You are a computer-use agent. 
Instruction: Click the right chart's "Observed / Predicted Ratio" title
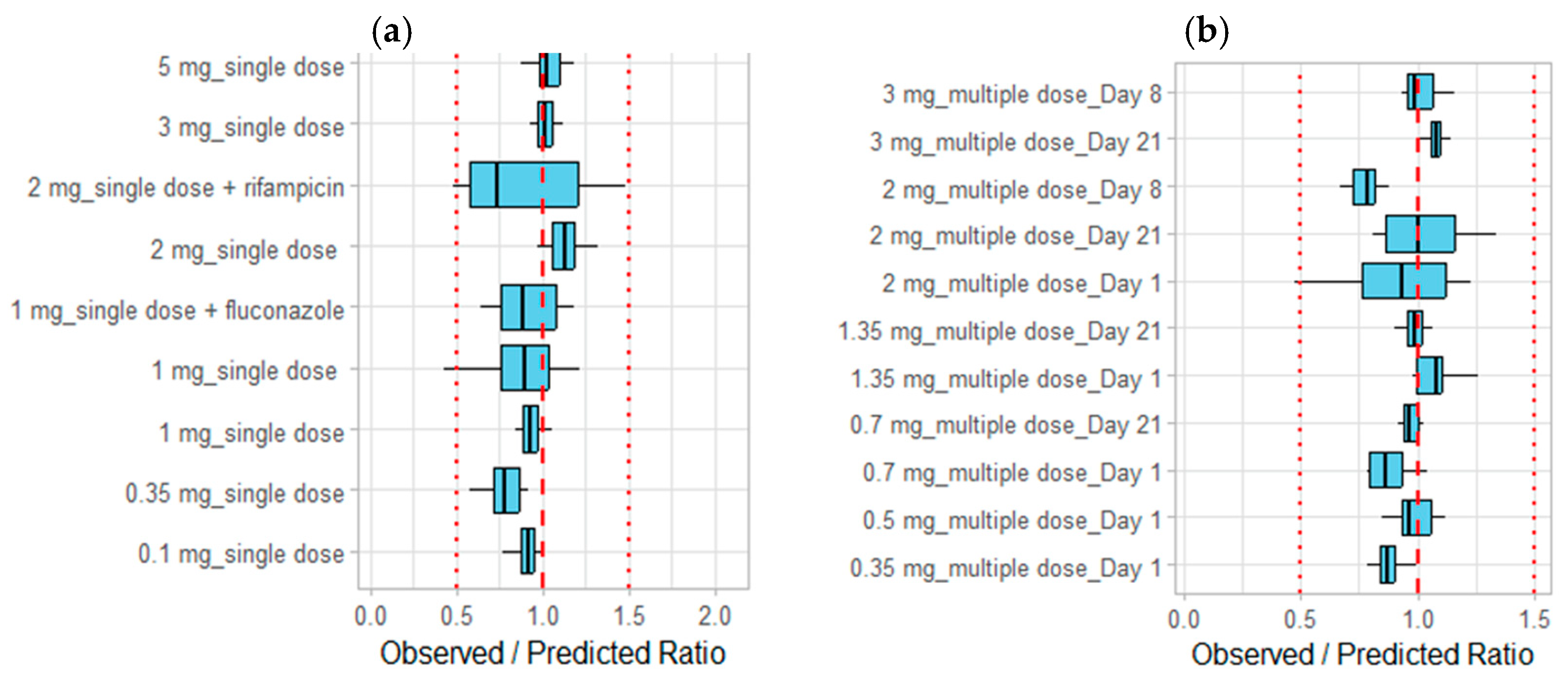[1362, 655]
